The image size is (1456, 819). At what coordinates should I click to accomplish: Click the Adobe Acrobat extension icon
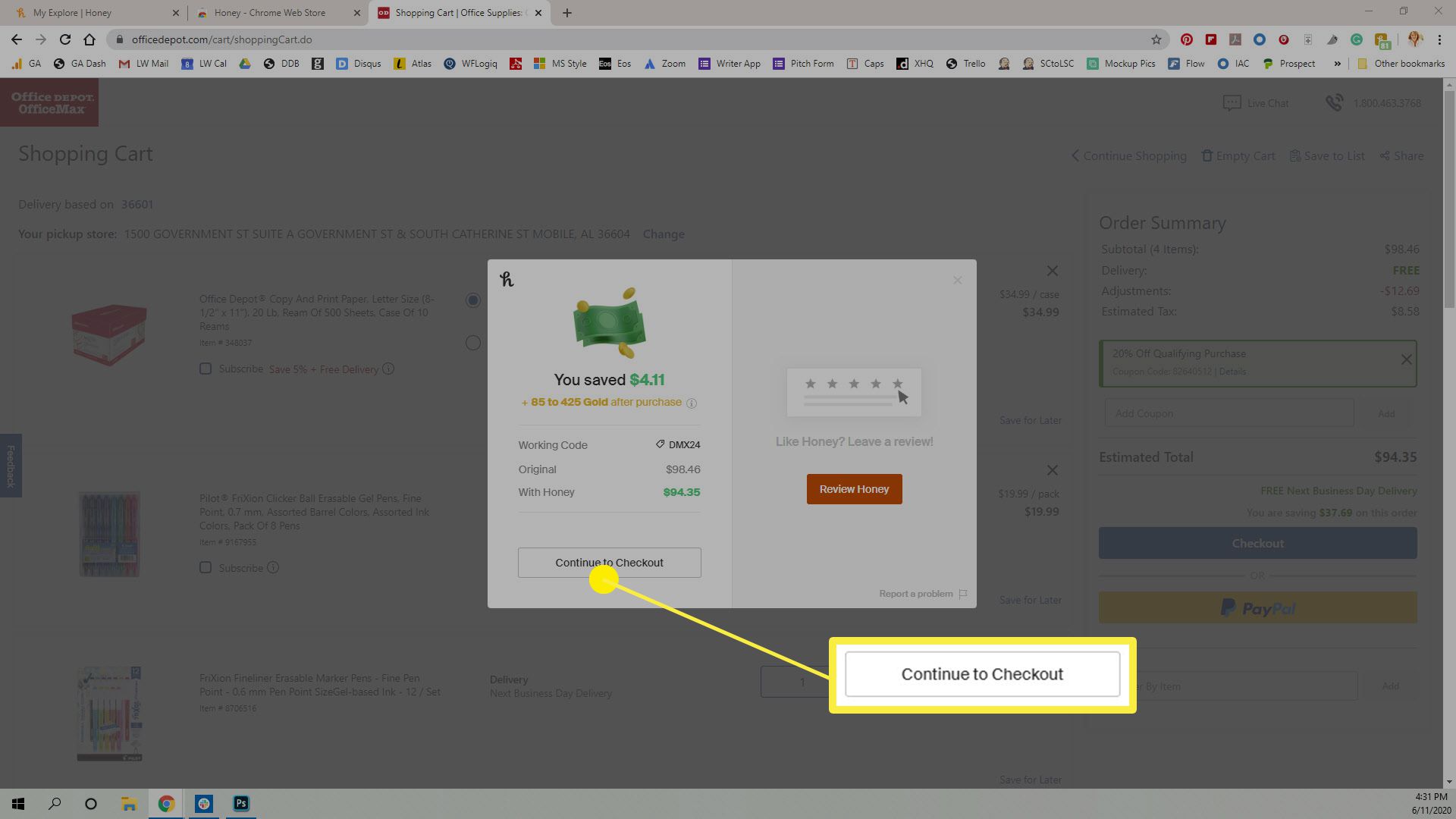(1235, 39)
